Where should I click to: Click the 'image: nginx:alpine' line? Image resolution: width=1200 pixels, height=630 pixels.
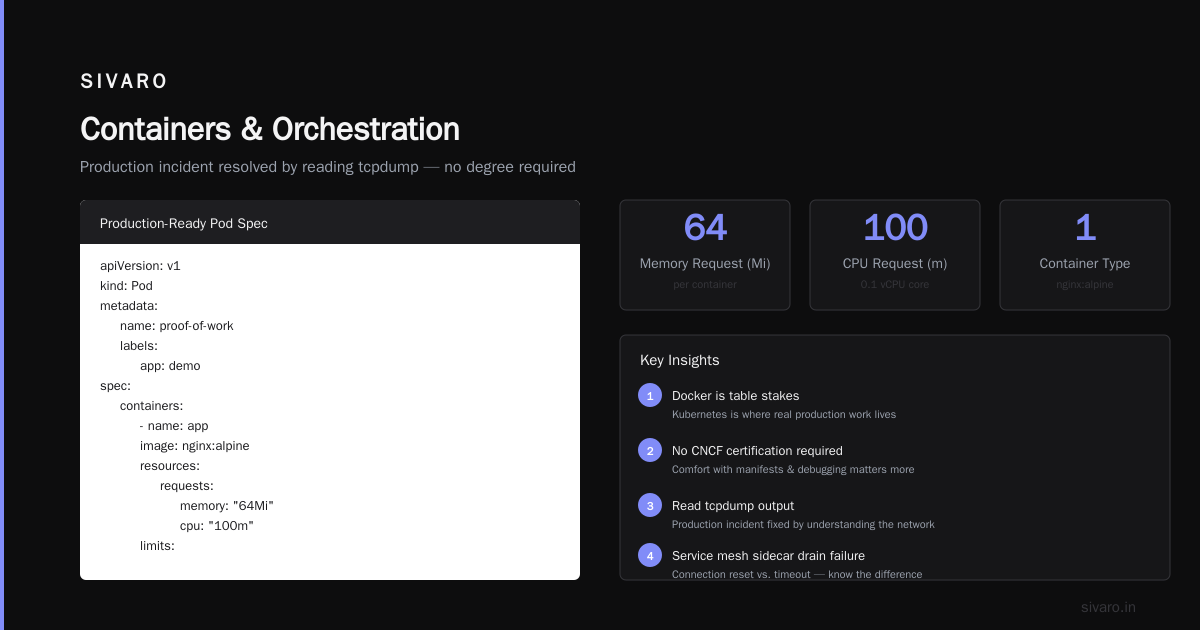[195, 446]
